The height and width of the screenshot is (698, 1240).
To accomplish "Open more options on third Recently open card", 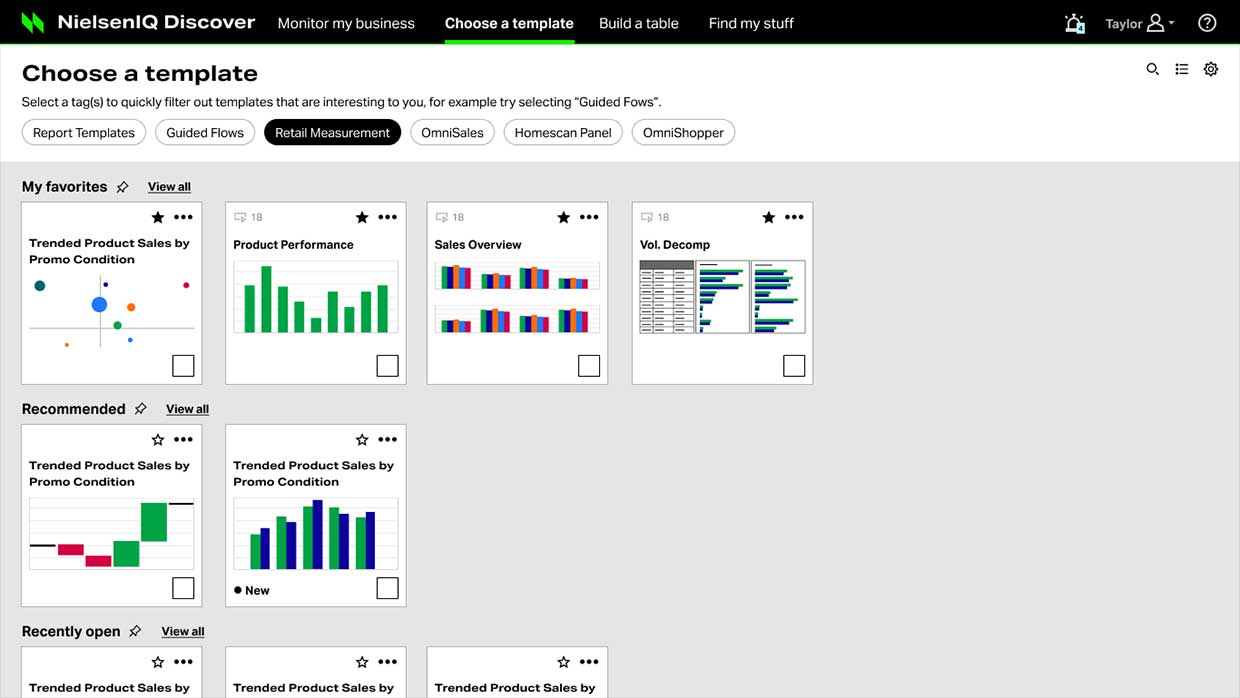I will (x=589, y=662).
